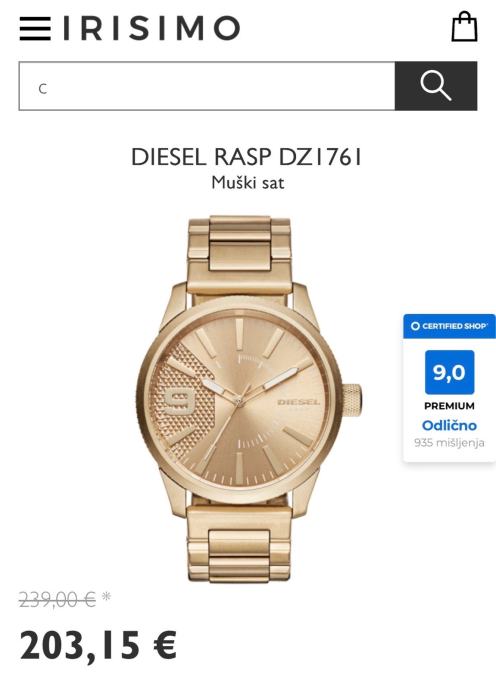The width and height of the screenshot is (496, 690).
Task: Click the IRISIMO logo
Action: click(x=152, y=28)
